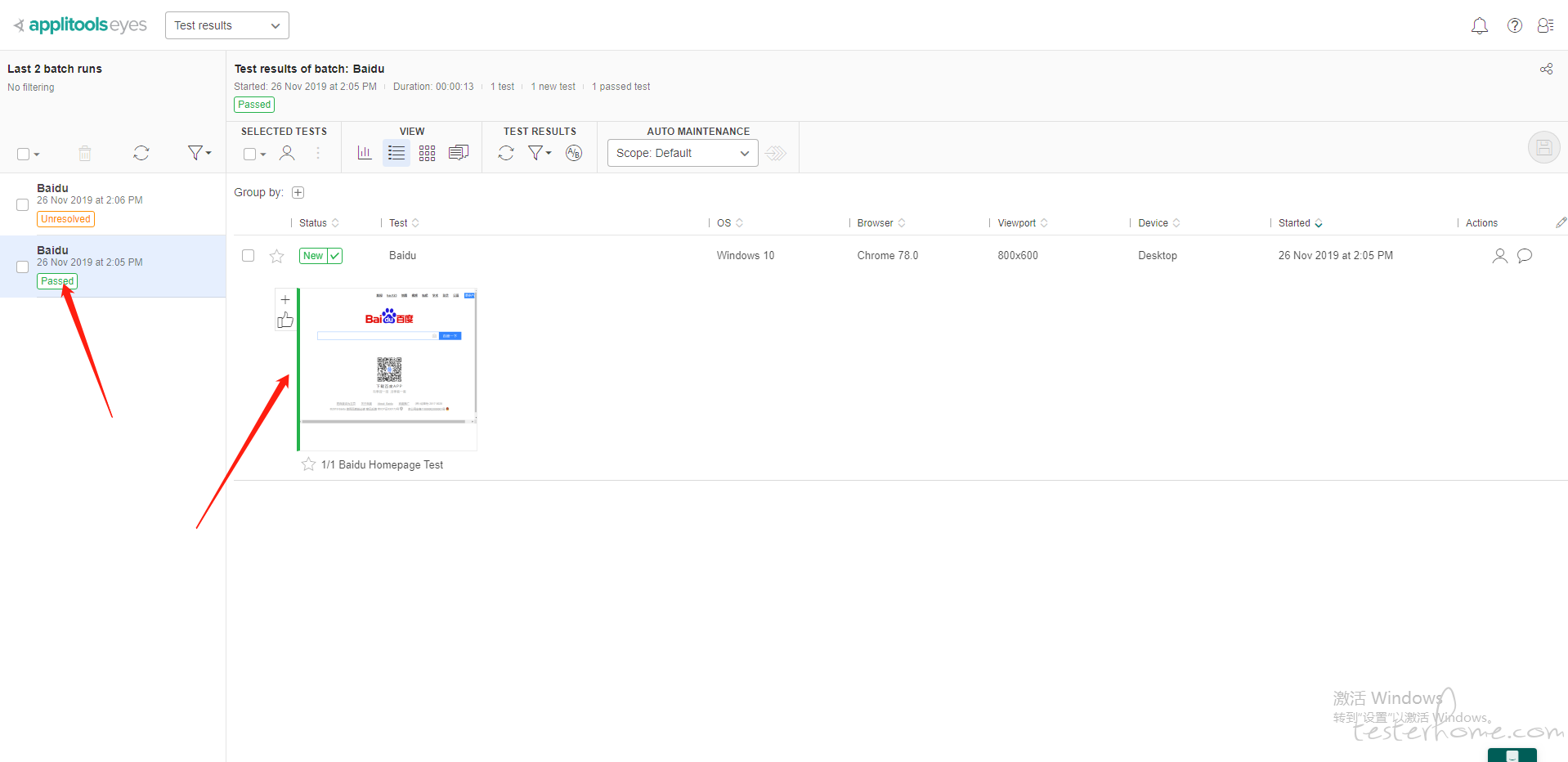Open the help question mark icon
Image resolution: width=1568 pixels, height=762 pixels.
pyautogui.click(x=1515, y=26)
